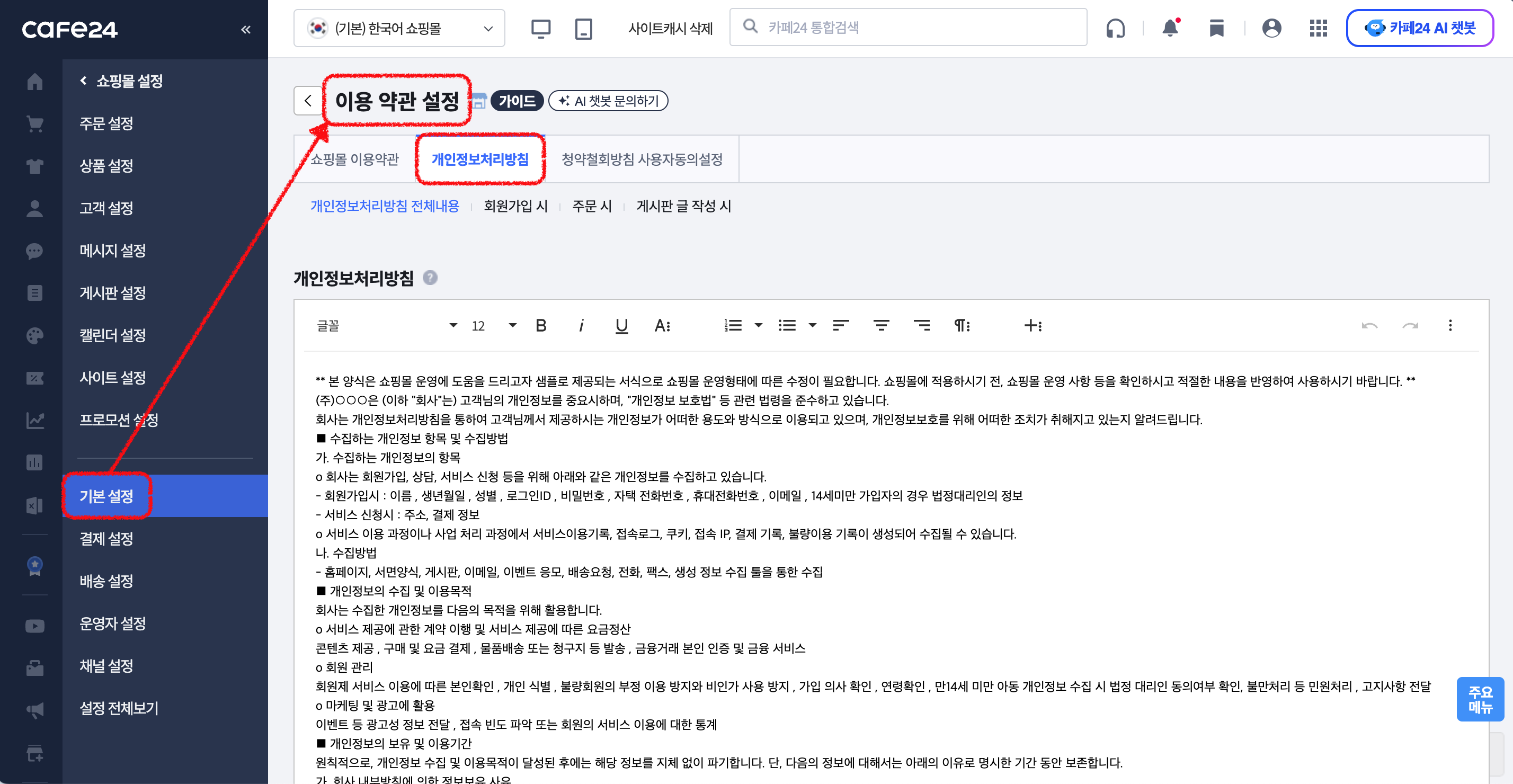Click the underline formatting icon

[x=621, y=325]
